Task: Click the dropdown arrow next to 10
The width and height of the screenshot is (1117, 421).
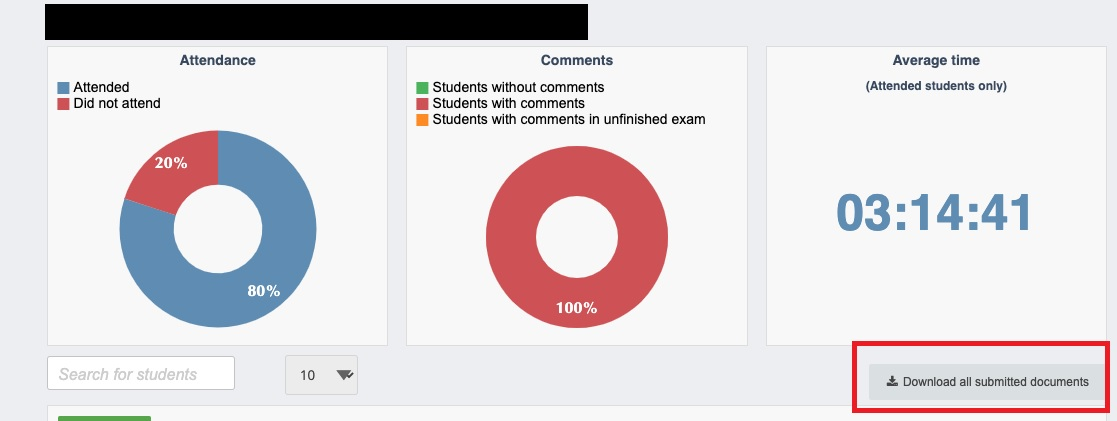Action: (x=345, y=375)
